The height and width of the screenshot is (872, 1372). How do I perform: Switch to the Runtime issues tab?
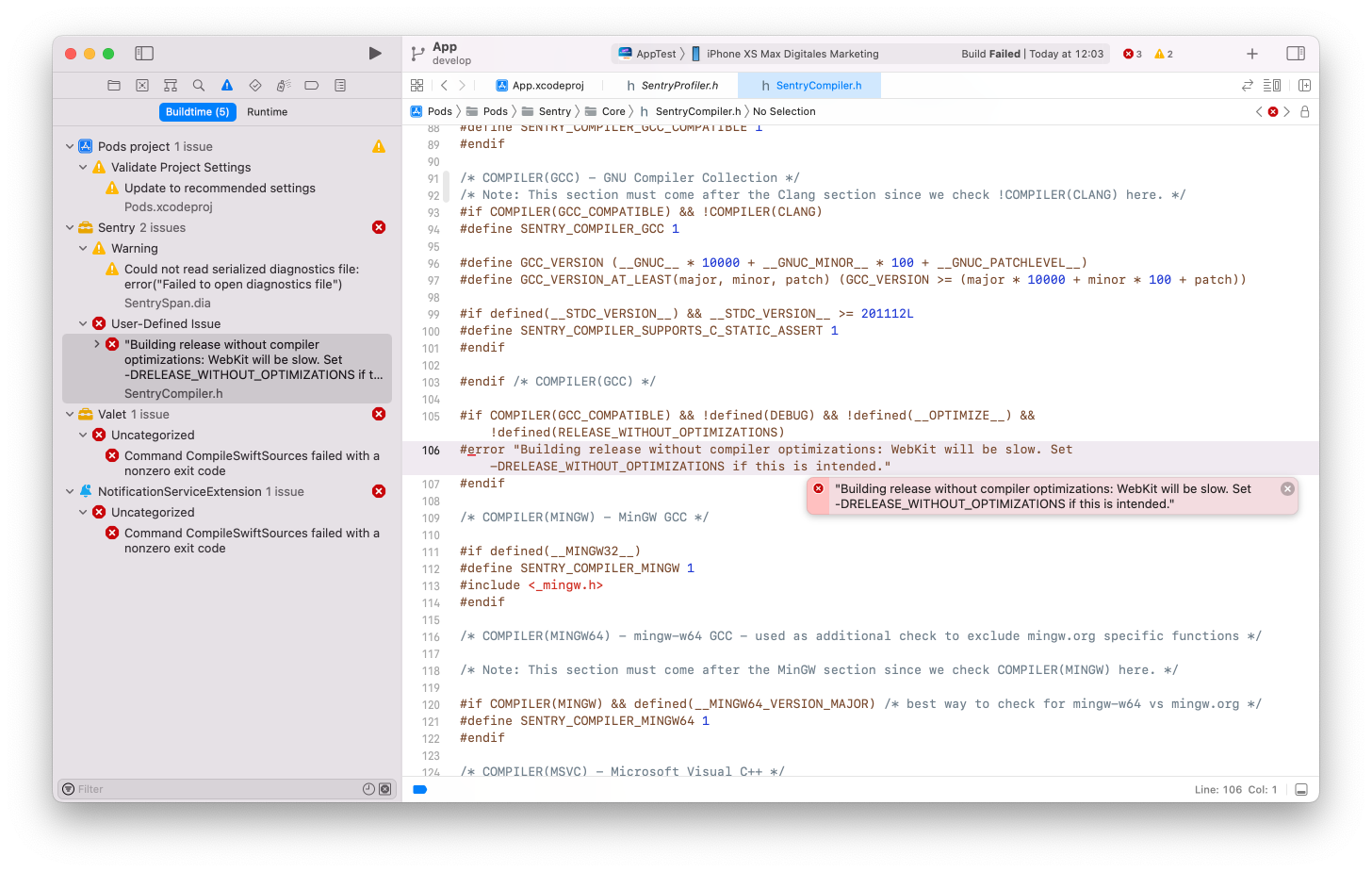tap(267, 111)
